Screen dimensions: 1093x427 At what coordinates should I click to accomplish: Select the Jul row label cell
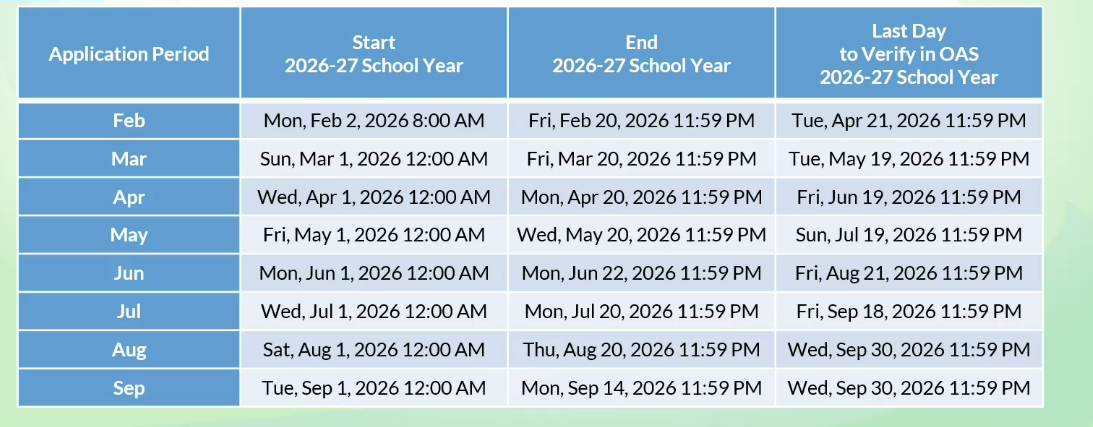tap(129, 311)
